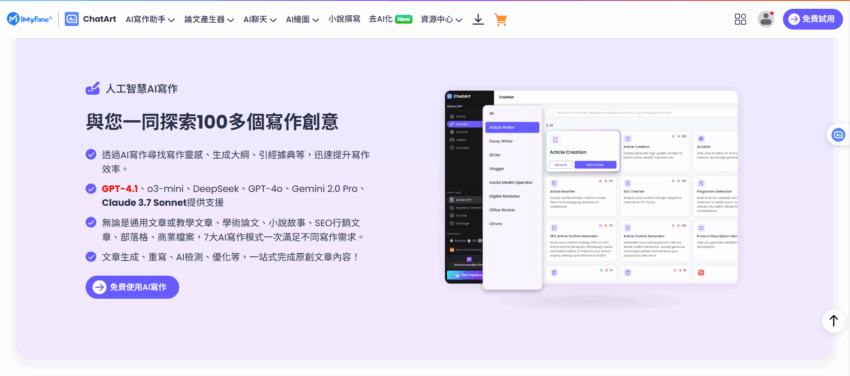Click the download icon in navbar
The width and height of the screenshot is (850, 376).
(478, 20)
